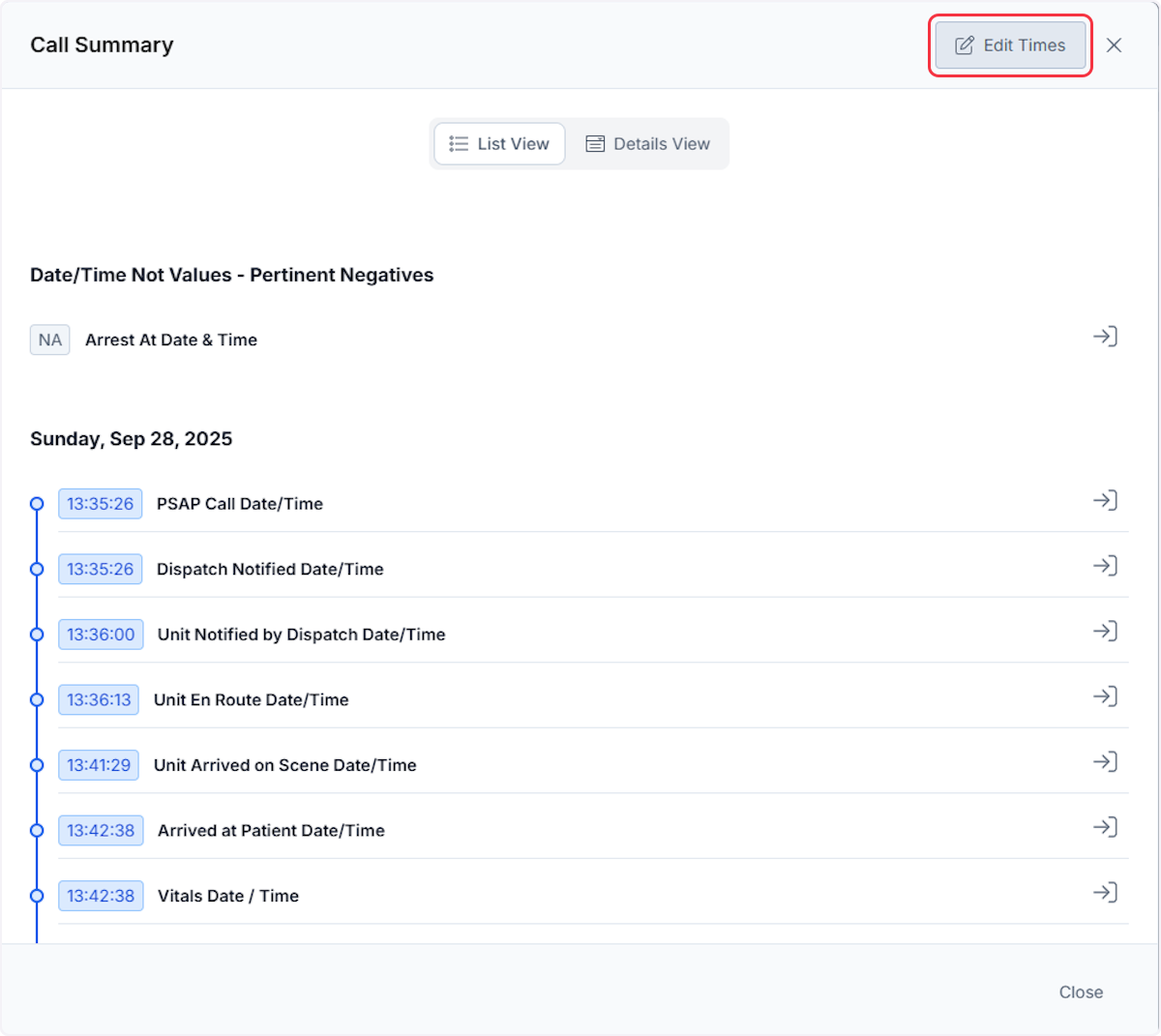Select the NA badge for Arrest At
This screenshot has height=1036, width=1161.
50,340
